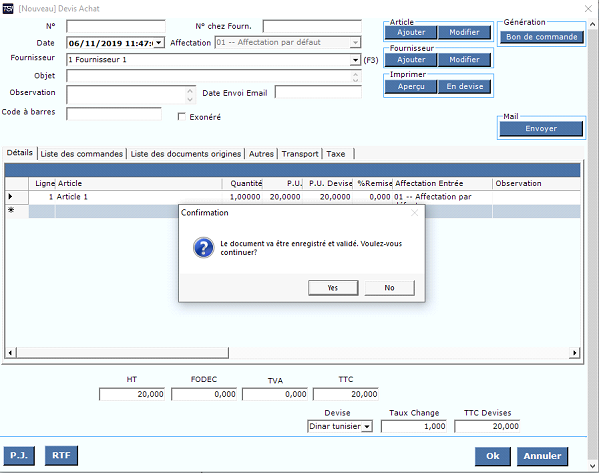The width and height of the screenshot is (600, 473).
Task: Switch to the Autres tab
Action: pos(261,154)
